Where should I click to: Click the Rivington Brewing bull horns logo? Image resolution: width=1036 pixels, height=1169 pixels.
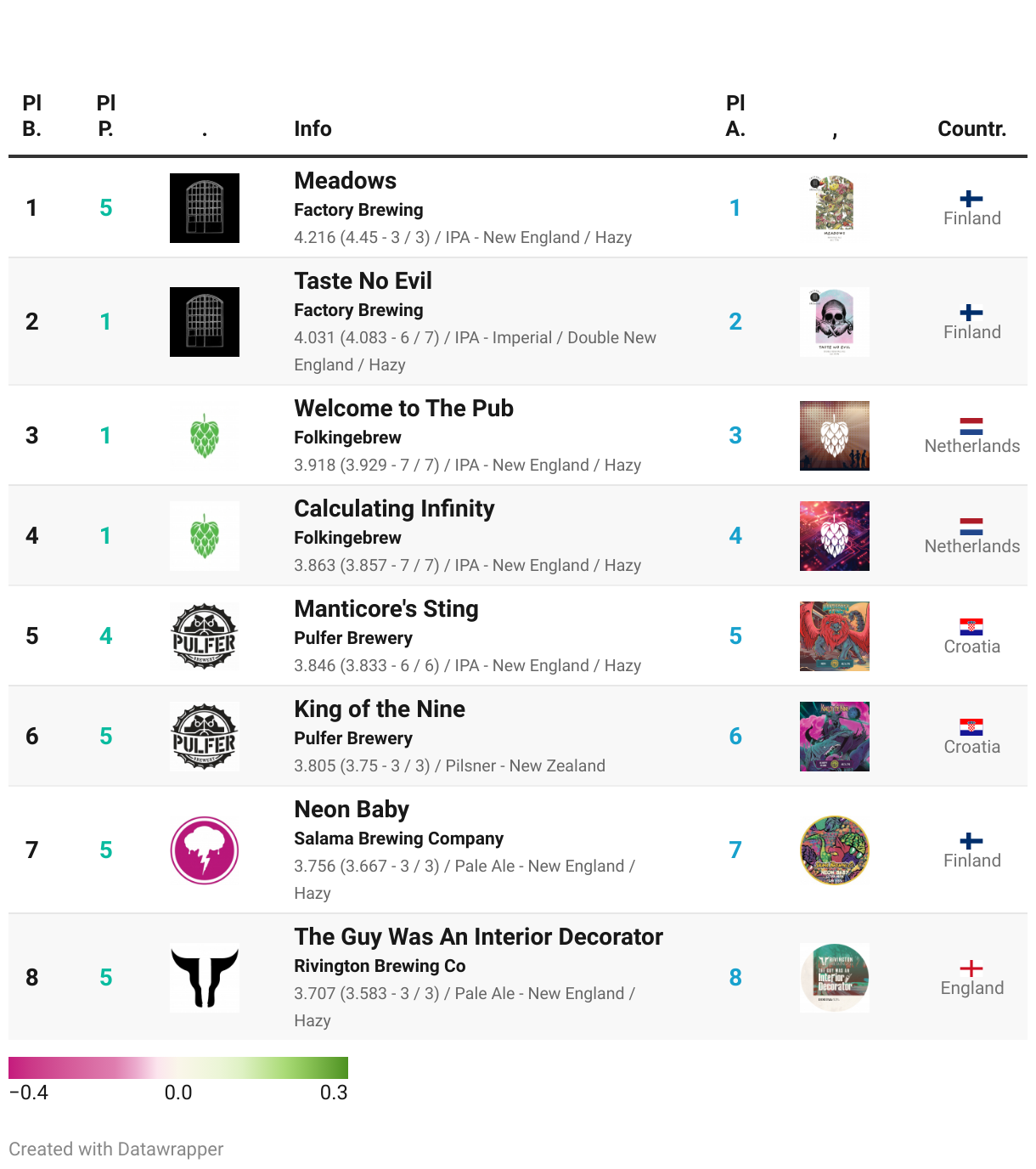point(205,978)
